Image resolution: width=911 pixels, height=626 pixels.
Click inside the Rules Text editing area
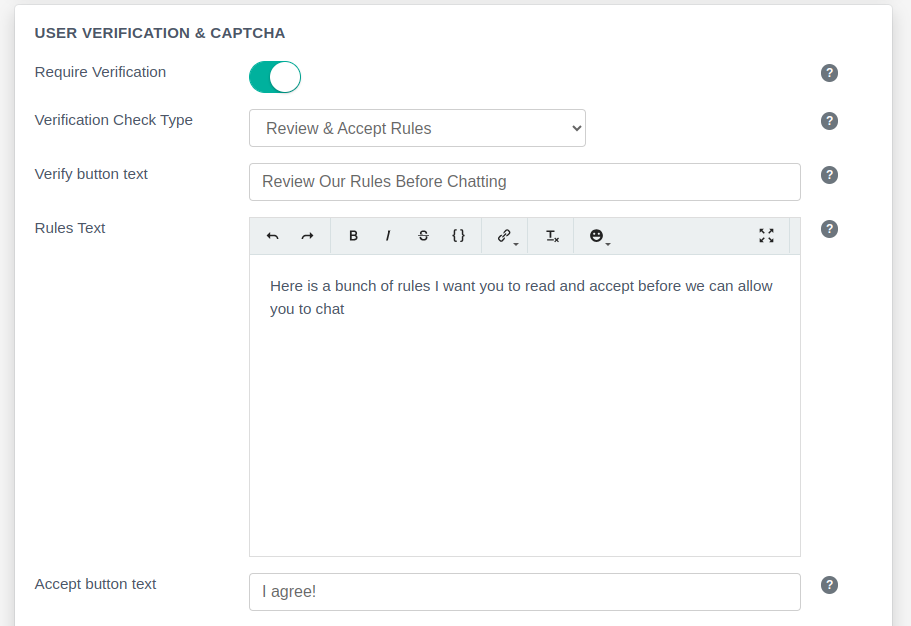524,420
